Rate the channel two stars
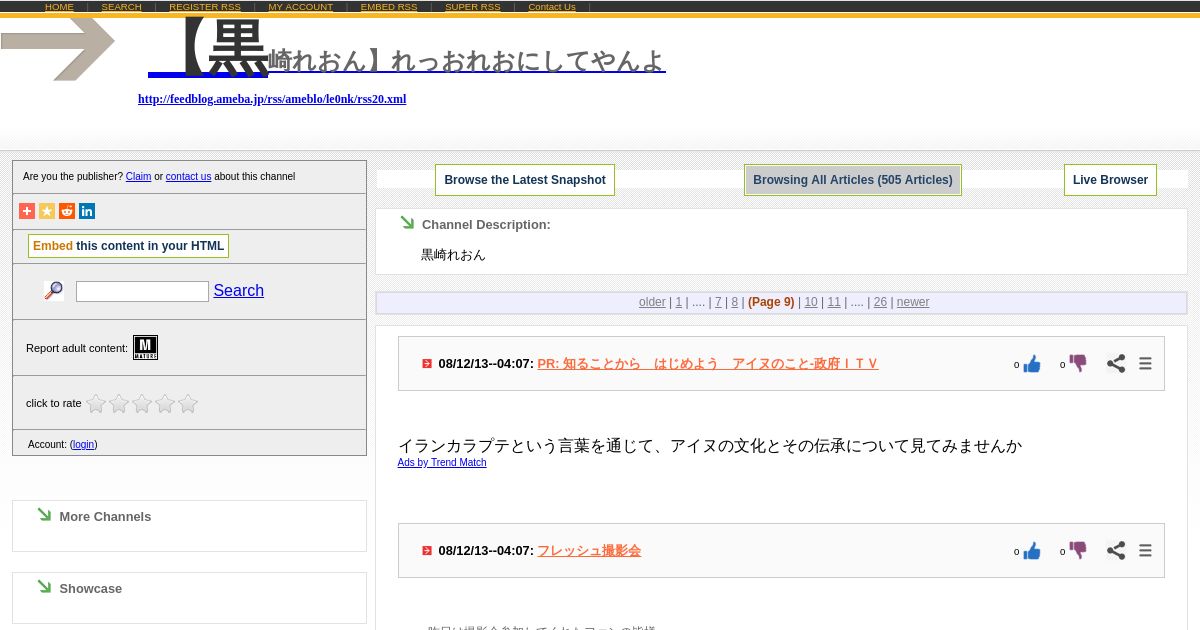This screenshot has height=630, width=1200. coord(119,404)
